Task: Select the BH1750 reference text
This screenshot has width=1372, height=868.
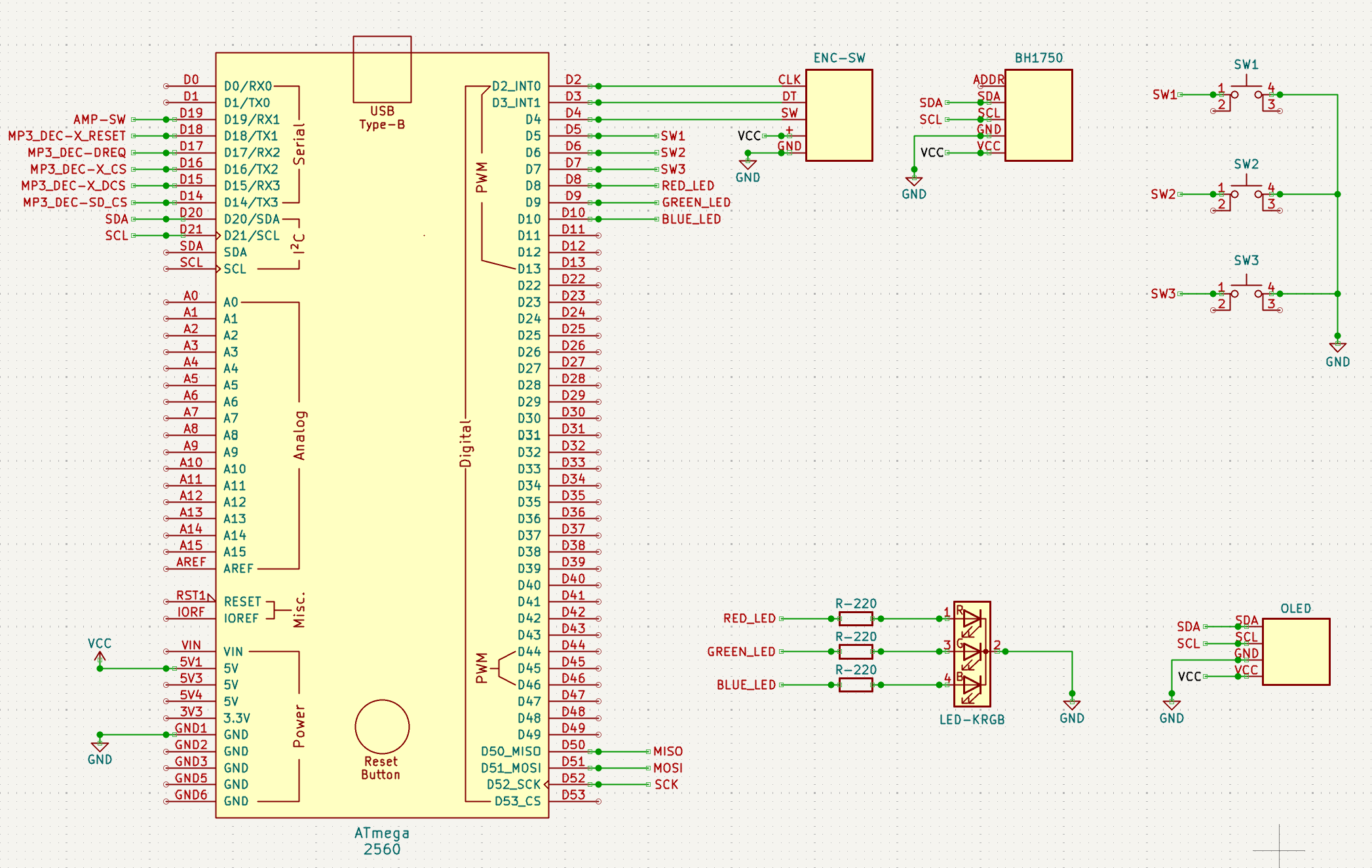Action: pyautogui.click(x=1039, y=58)
